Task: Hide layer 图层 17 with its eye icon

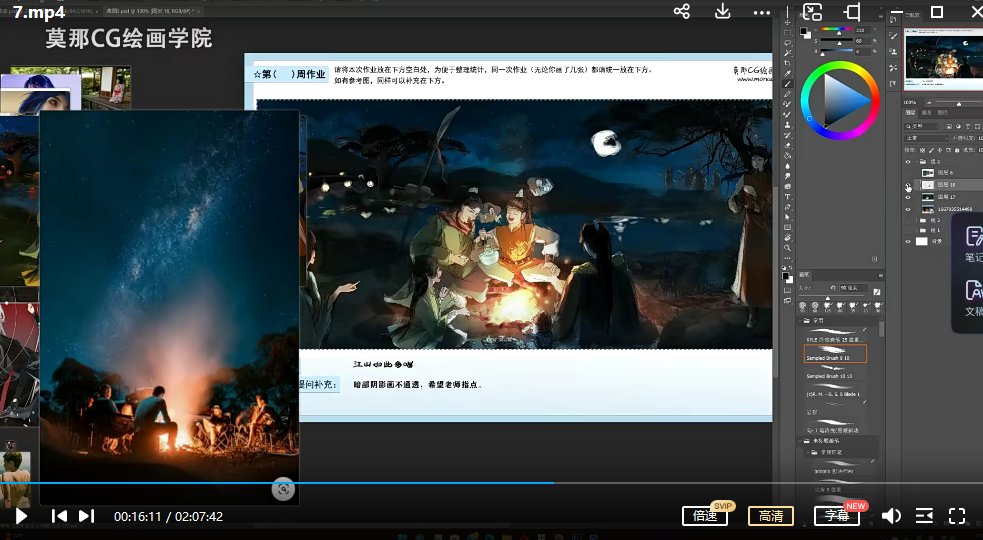Action: tap(909, 197)
